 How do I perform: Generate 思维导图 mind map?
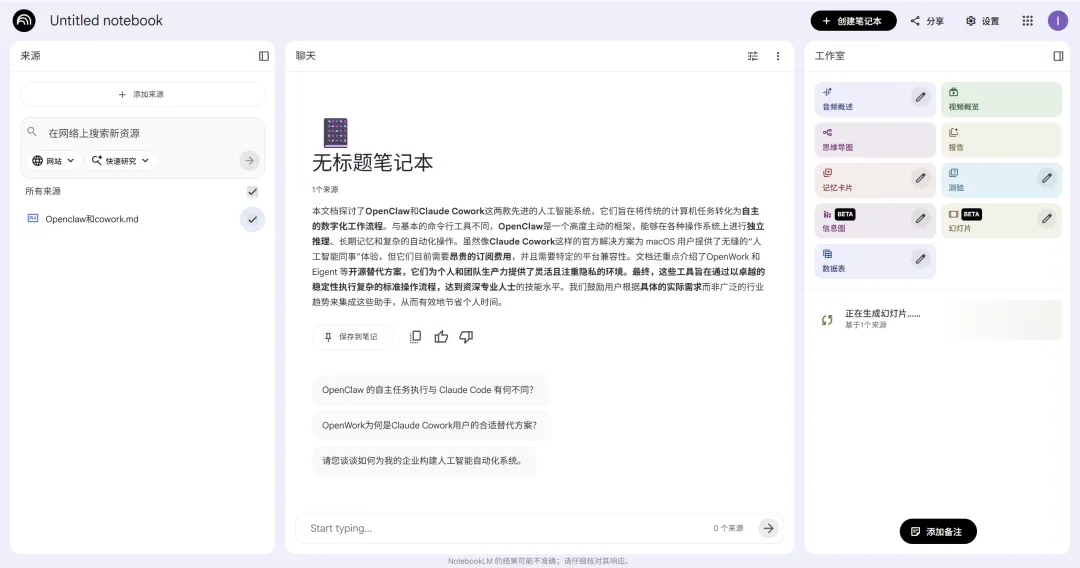(875, 140)
